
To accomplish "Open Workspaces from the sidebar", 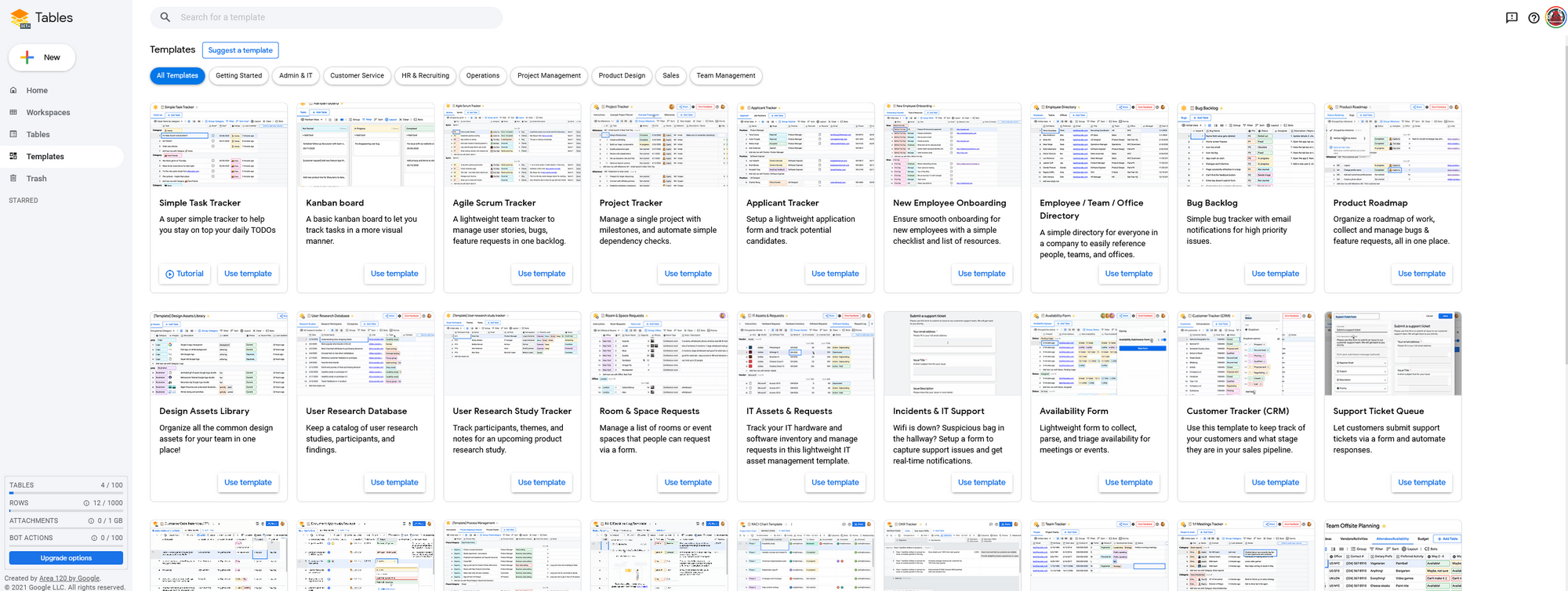I will pyautogui.click(x=48, y=112).
